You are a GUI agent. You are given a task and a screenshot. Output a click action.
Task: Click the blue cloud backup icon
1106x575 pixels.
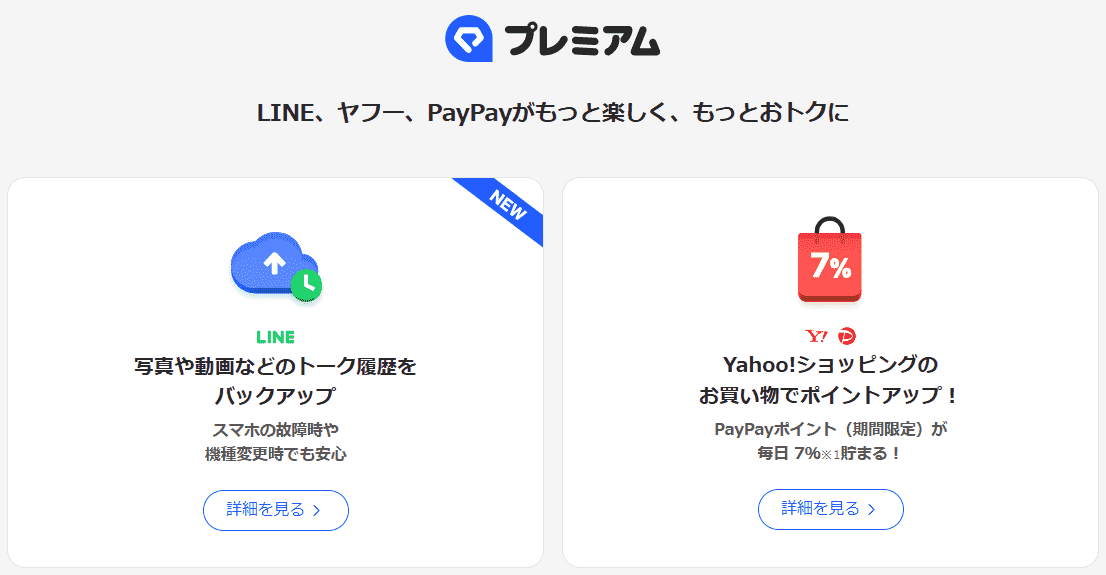coord(268,266)
